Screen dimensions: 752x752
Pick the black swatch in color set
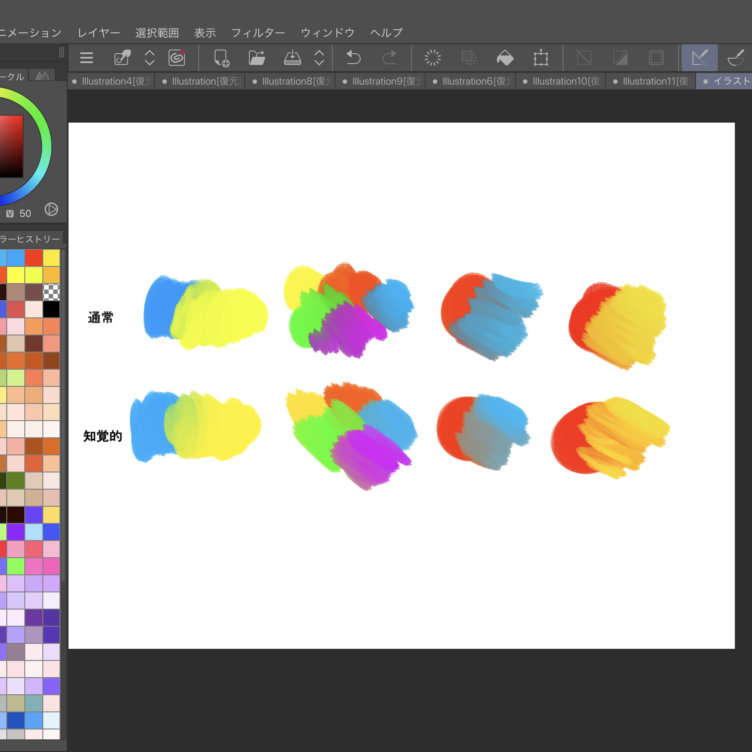point(51,309)
